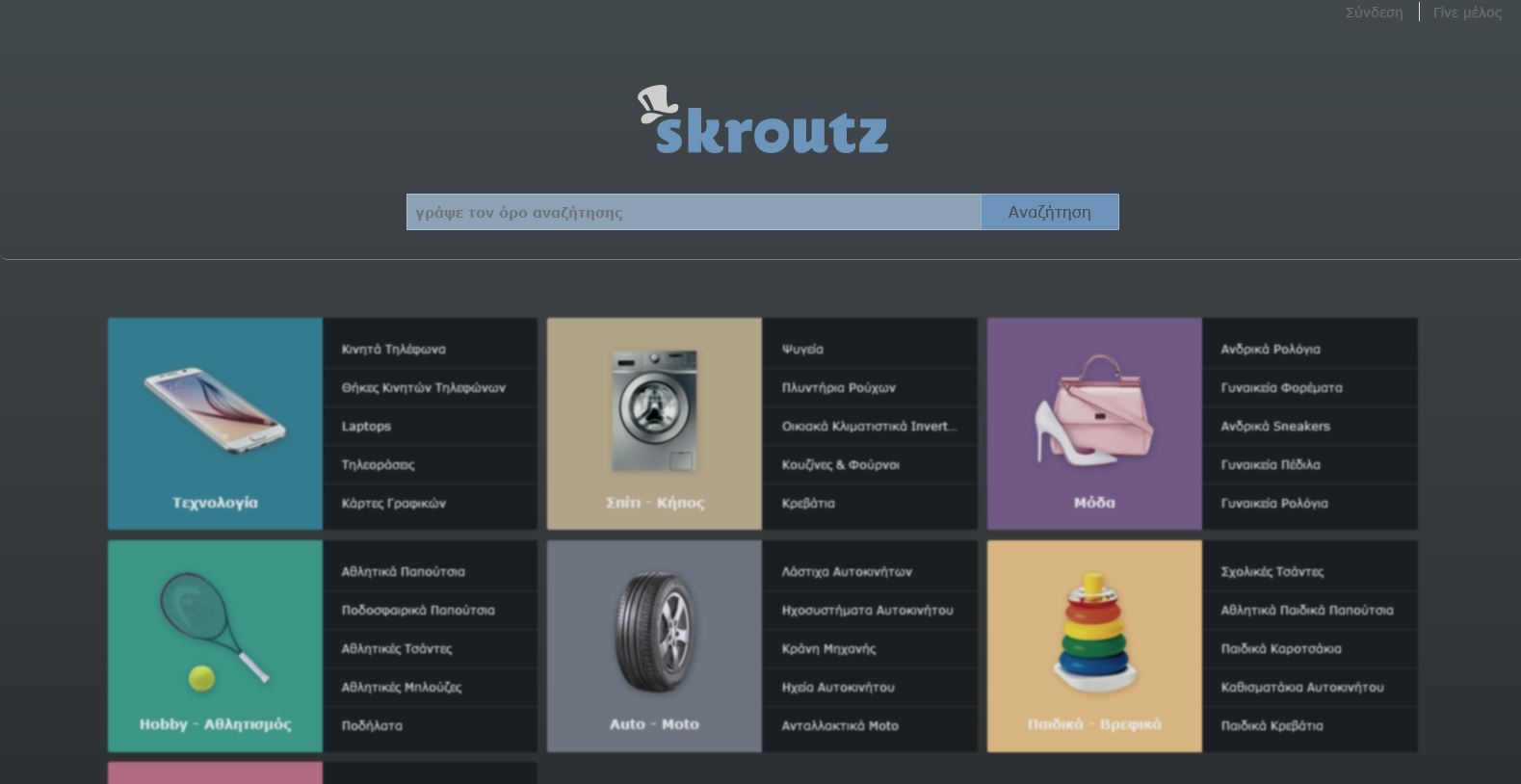The width and height of the screenshot is (1521, 784).
Task: Click the search term input field
Action: point(694,212)
